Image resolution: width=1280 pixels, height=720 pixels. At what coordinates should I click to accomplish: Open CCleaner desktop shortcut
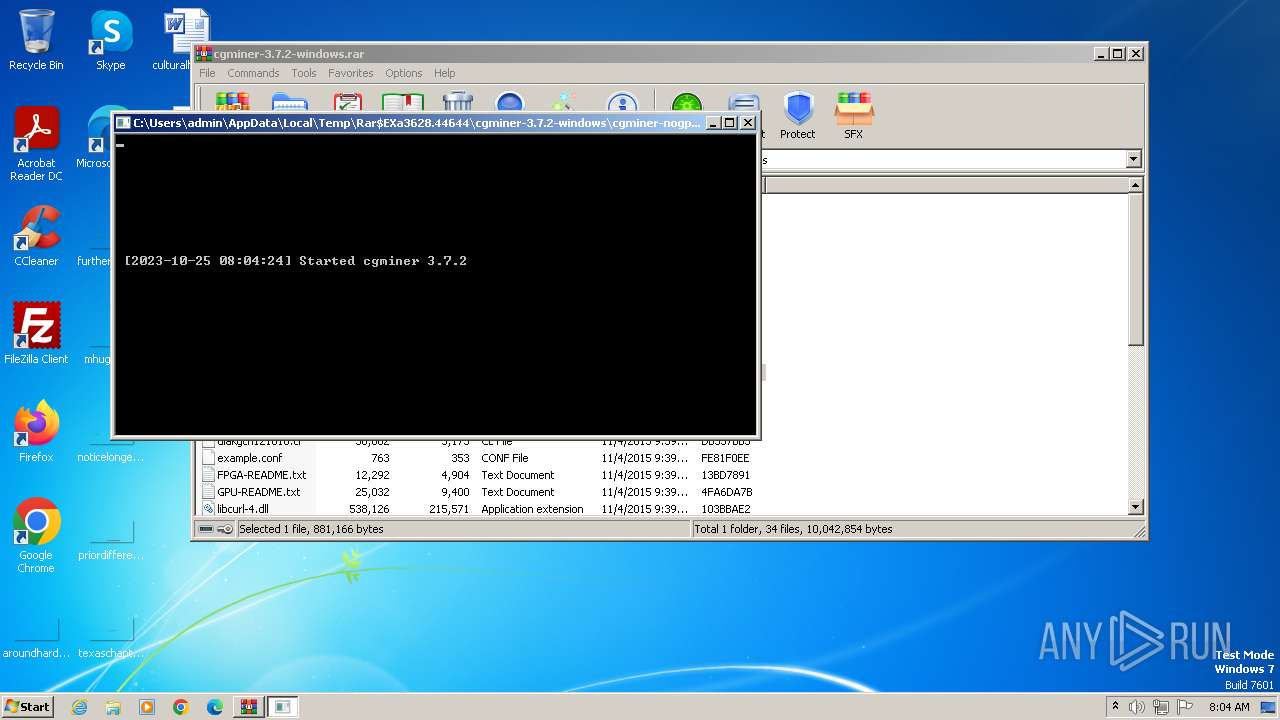pos(36,236)
